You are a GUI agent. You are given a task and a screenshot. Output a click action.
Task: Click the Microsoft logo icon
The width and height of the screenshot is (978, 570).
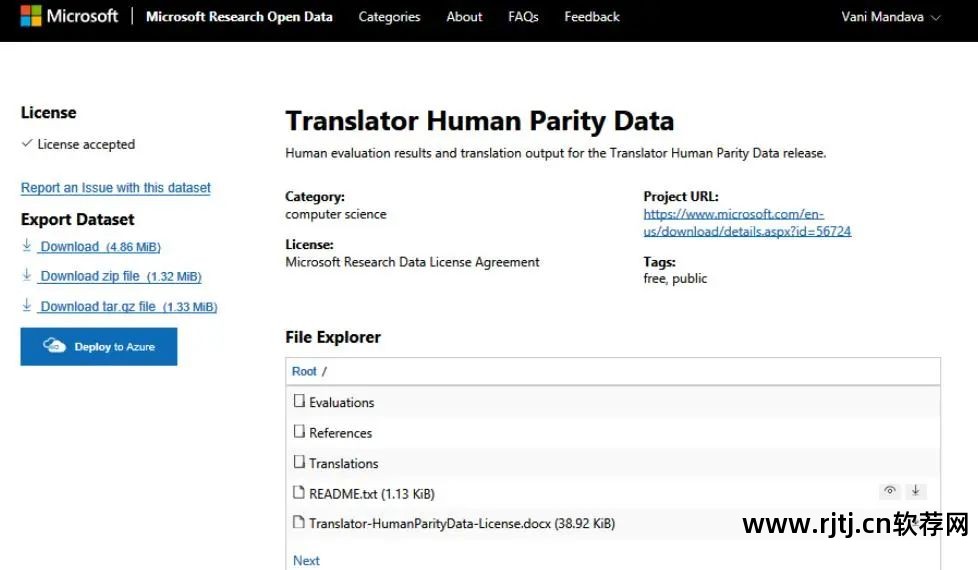coord(31,16)
